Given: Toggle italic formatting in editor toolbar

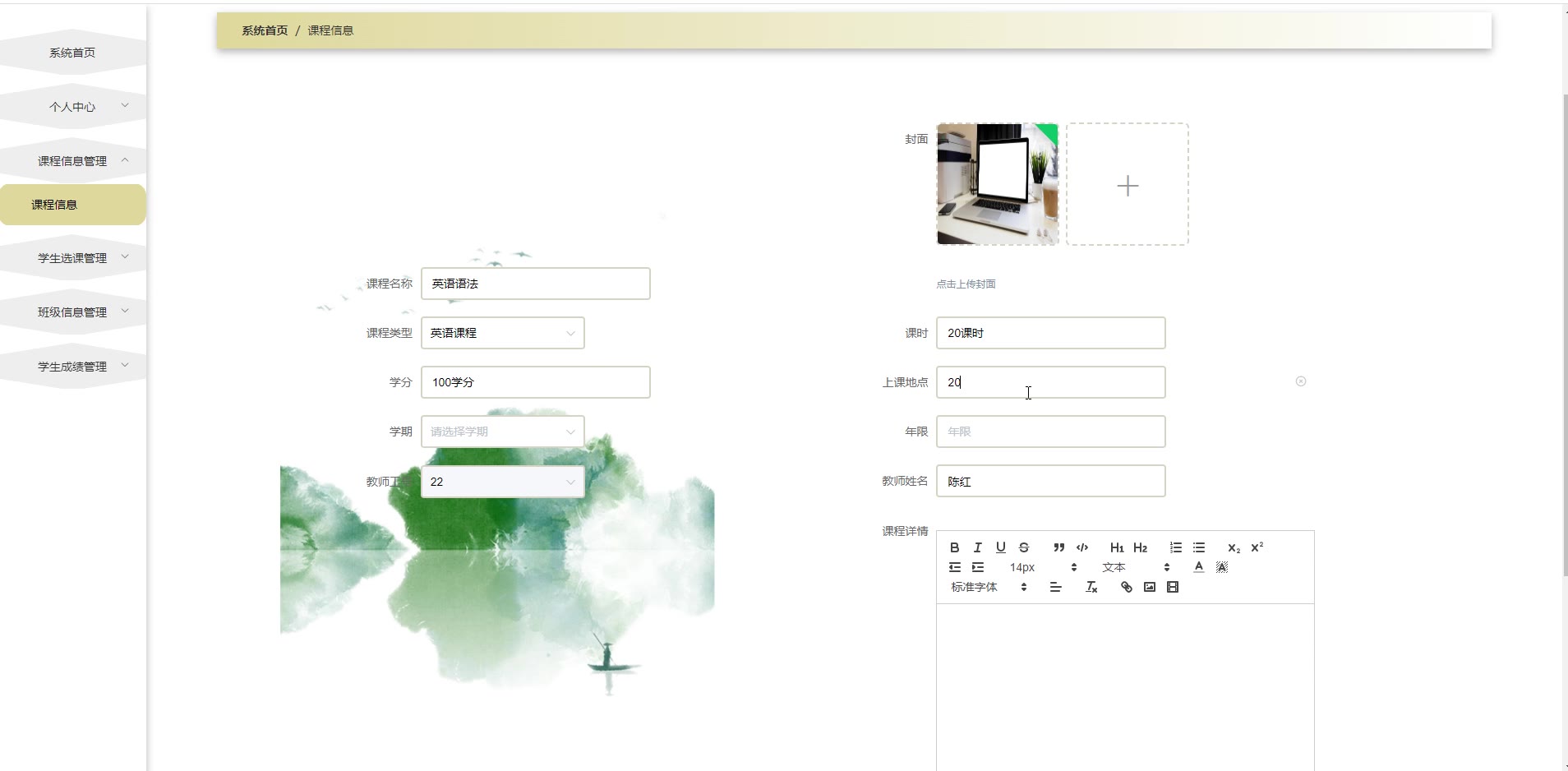Looking at the screenshot, I should [977, 547].
